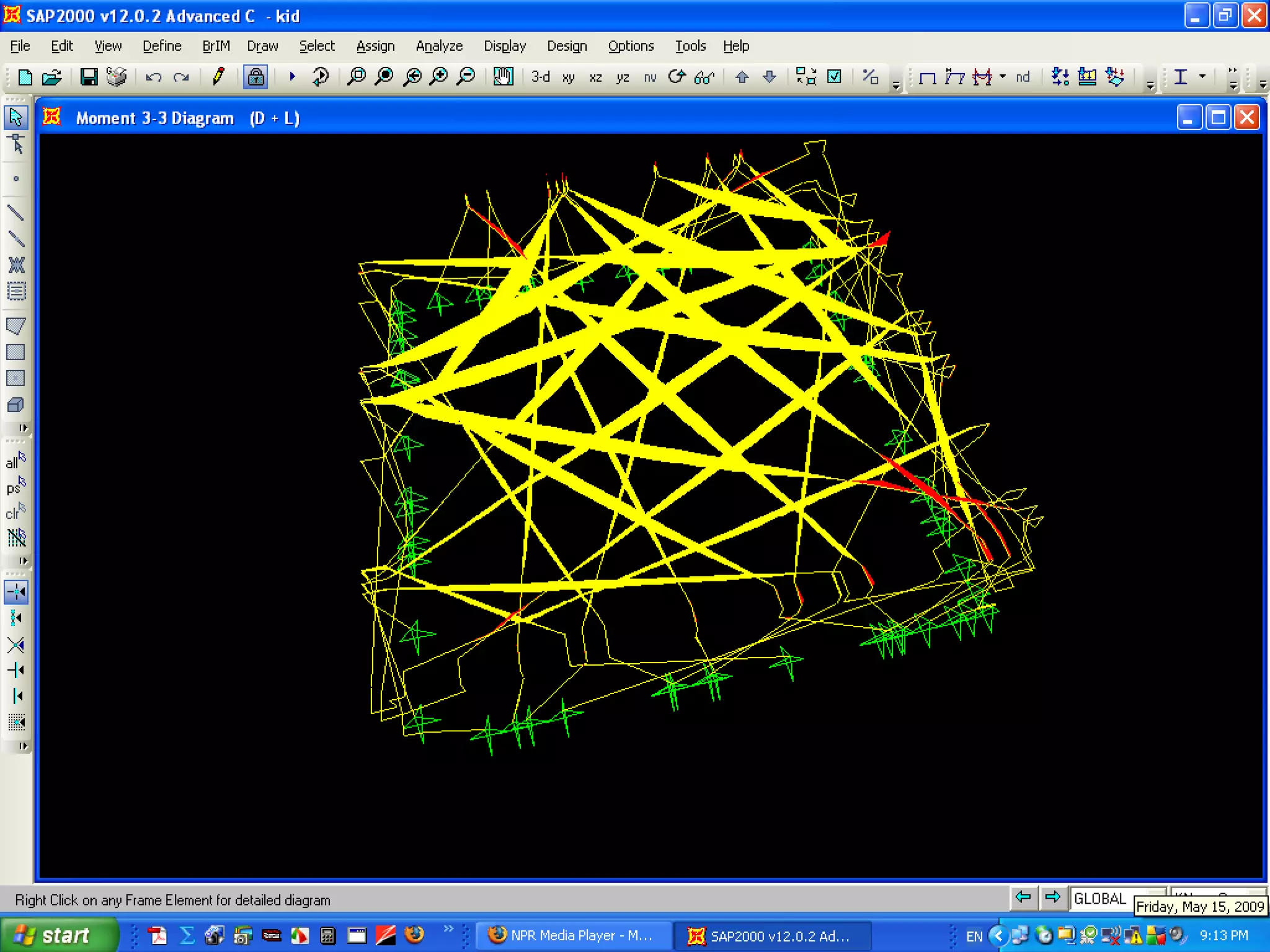Select the Pan hand tool
This screenshot has height=952, width=1270.
(503, 77)
